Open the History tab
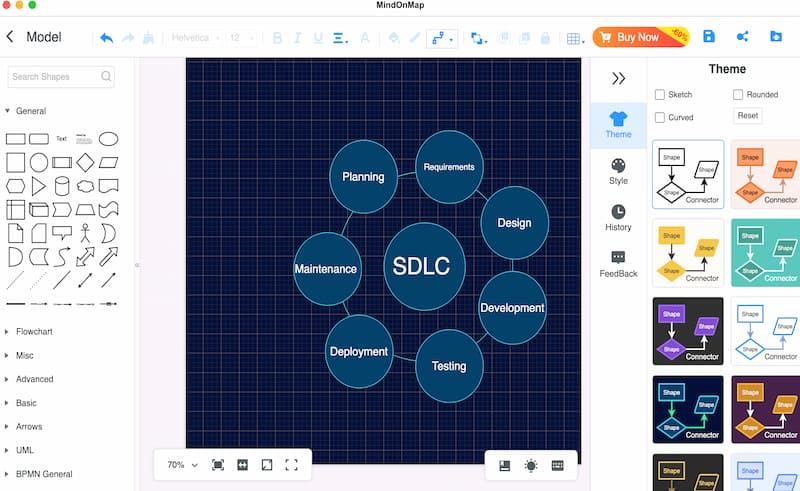 click(618, 218)
